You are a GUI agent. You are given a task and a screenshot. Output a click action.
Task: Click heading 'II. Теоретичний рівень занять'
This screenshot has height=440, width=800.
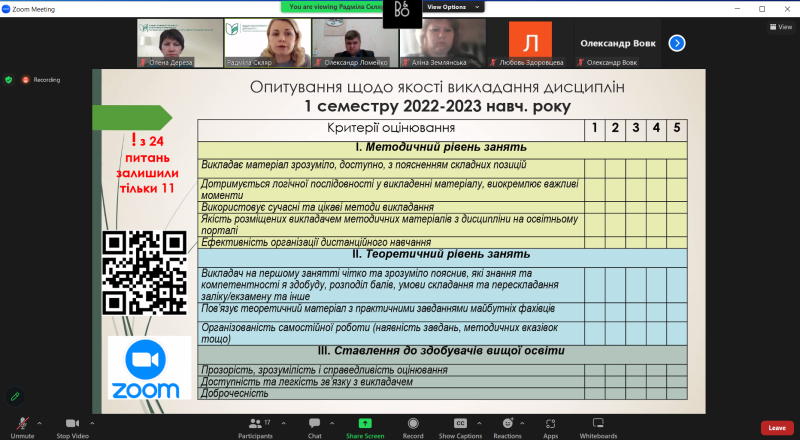coord(441,254)
